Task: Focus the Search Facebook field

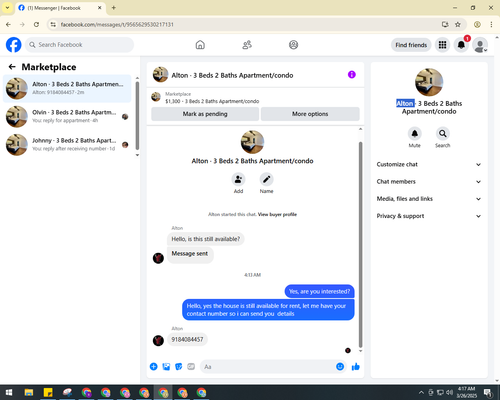Action: [x=79, y=45]
